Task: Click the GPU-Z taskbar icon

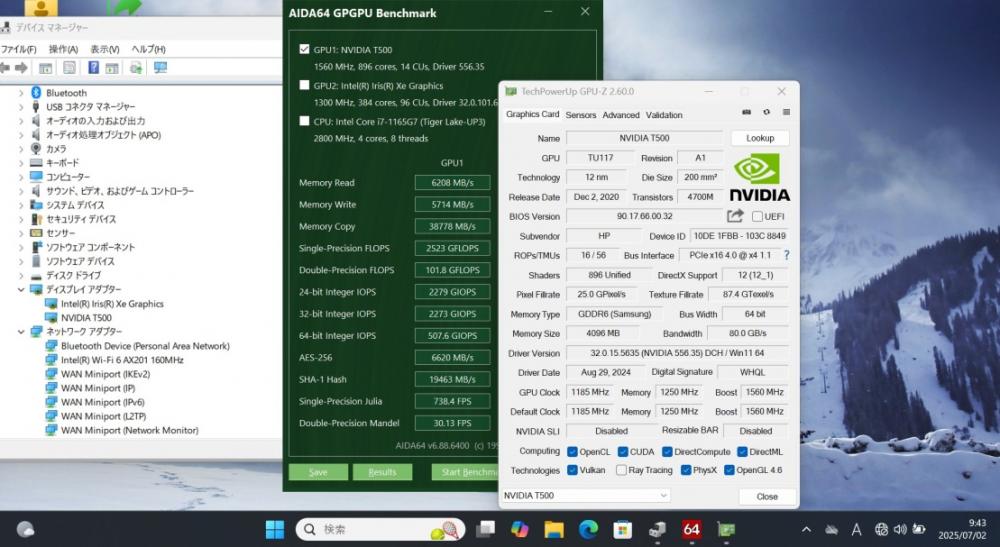Action: pyautogui.click(x=726, y=529)
